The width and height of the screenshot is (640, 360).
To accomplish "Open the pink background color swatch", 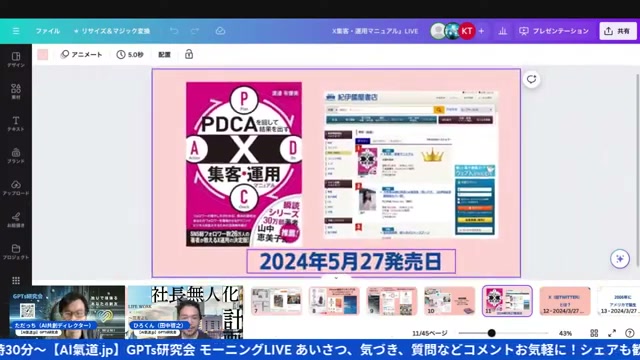I will pos(43,55).
